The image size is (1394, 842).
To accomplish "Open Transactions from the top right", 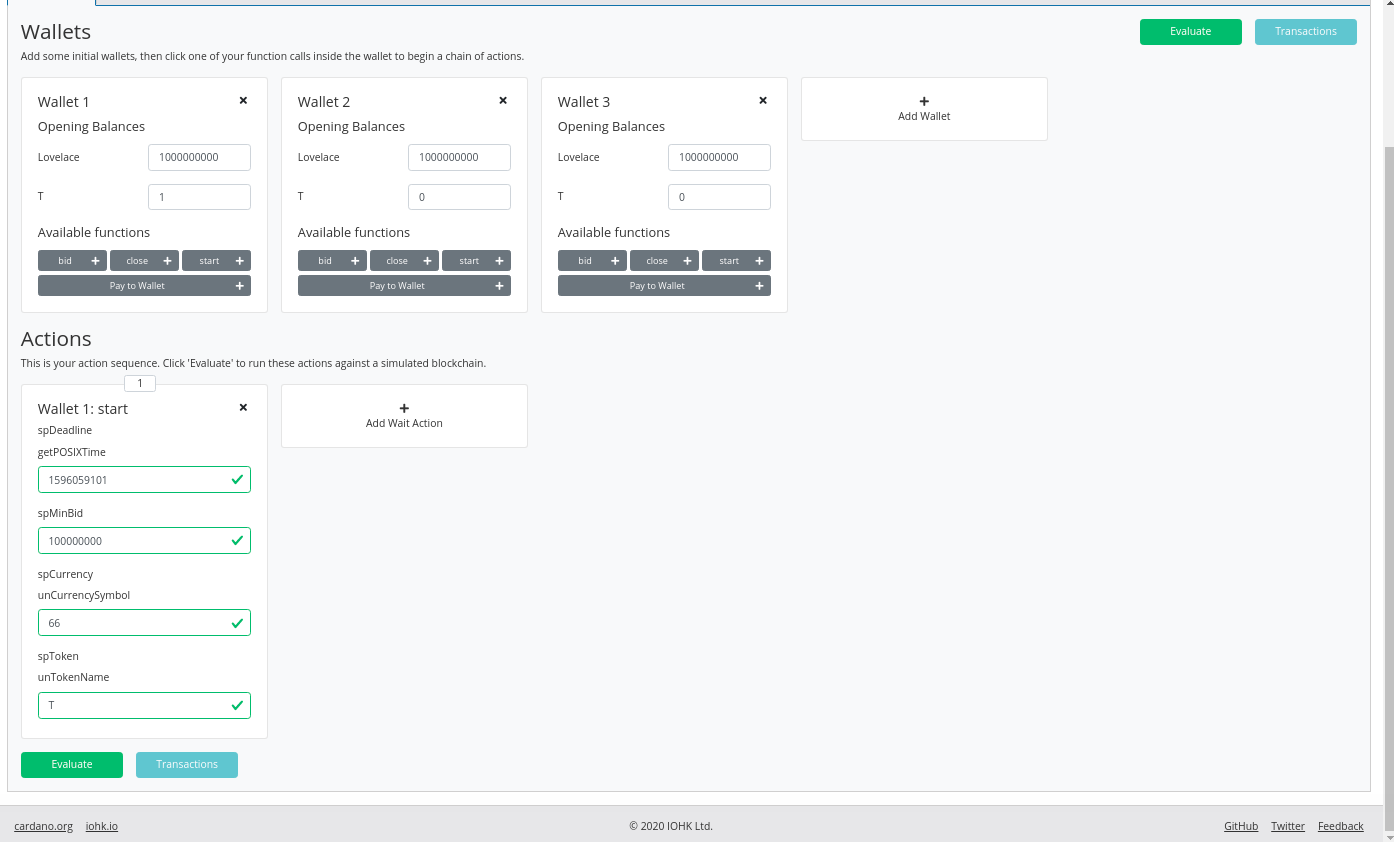I will click(x=1305, y=32).
